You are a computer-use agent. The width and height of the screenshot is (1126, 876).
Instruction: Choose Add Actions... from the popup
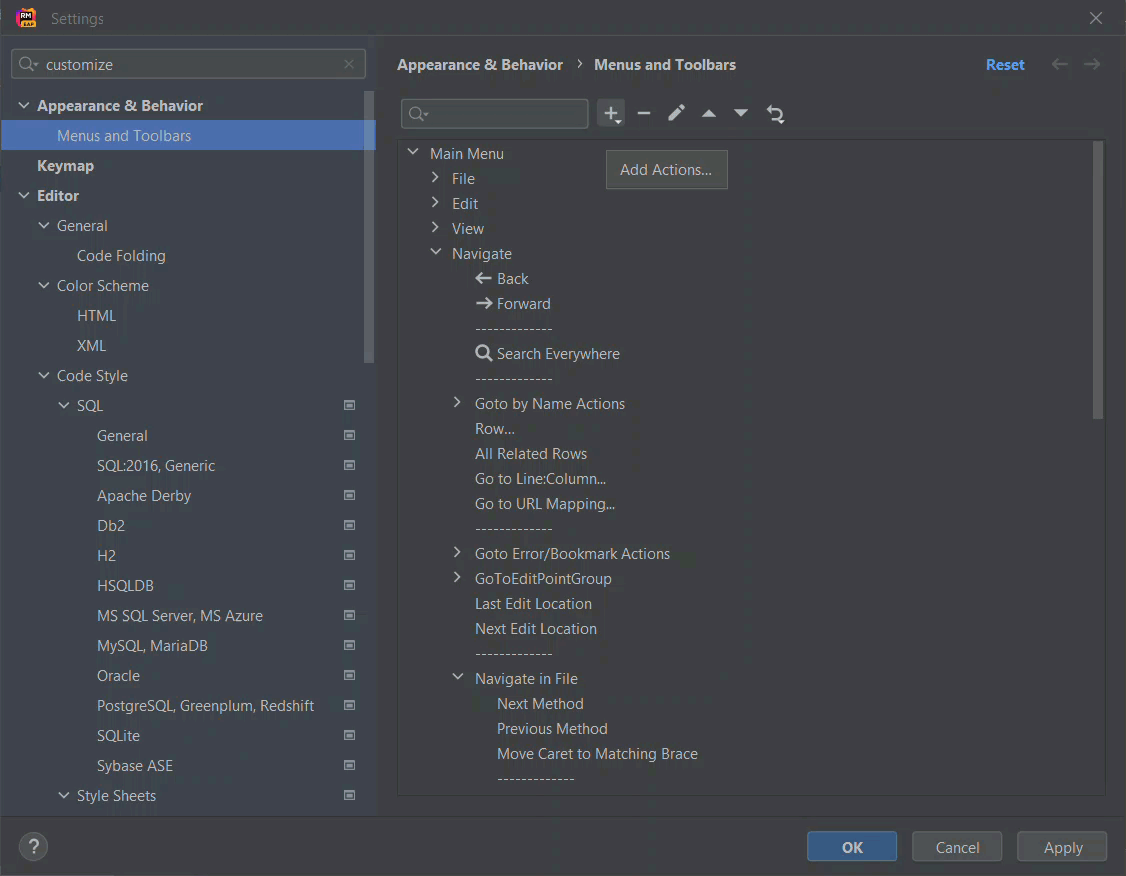[x=666, y=169]
